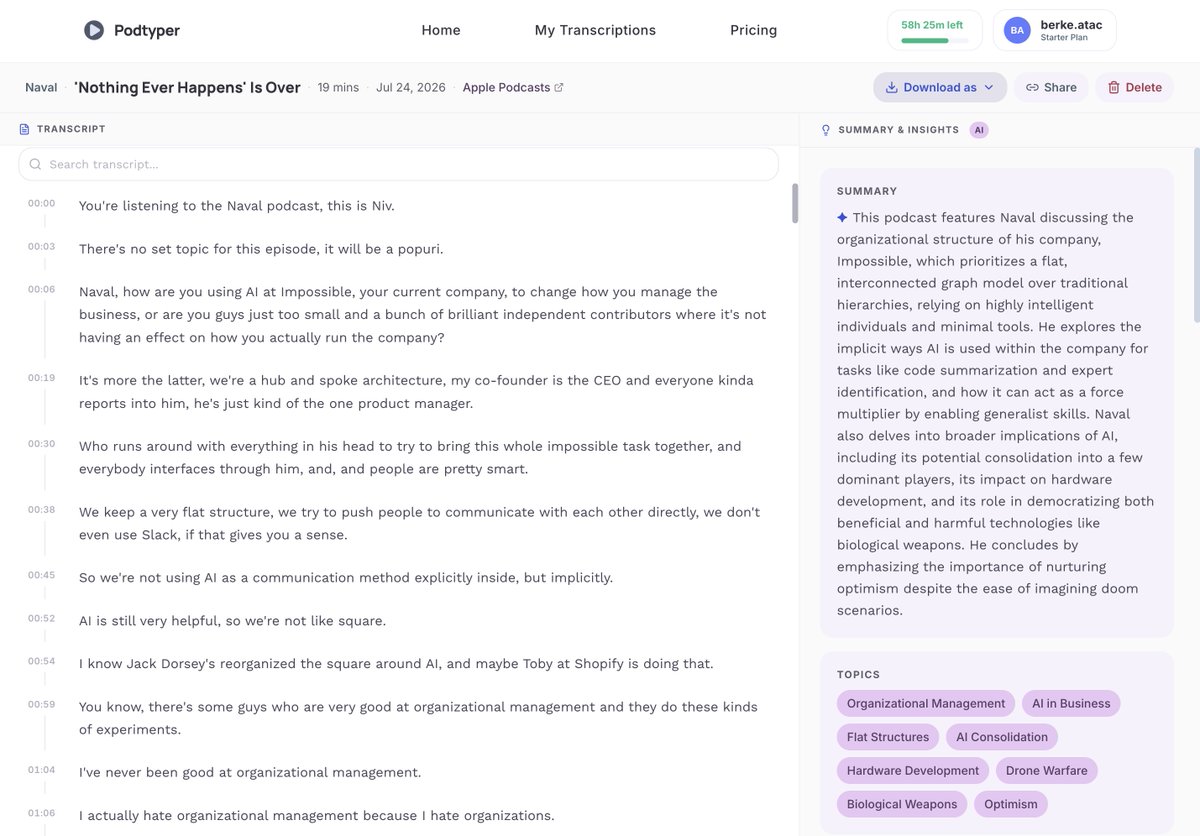Jump to timestamp 00:38
This screenshot has width=1200, height=836.
pyautogui.click(x=41, y=510)
